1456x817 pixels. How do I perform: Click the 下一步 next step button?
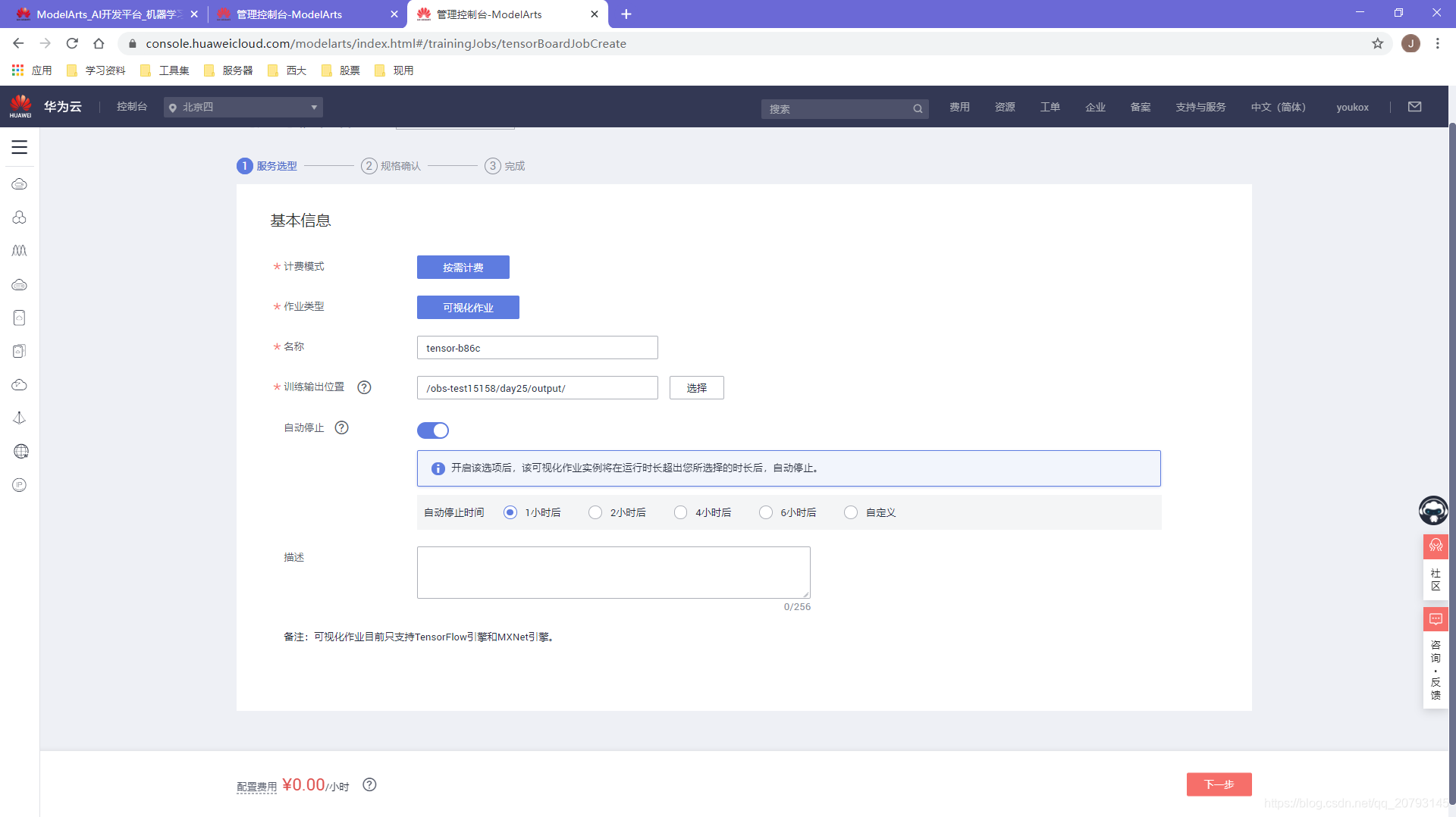(x=1219, y=784)
